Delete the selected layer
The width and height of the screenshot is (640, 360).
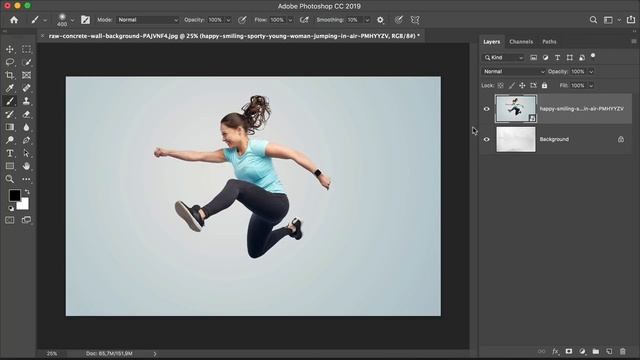[x=622, y=351]
